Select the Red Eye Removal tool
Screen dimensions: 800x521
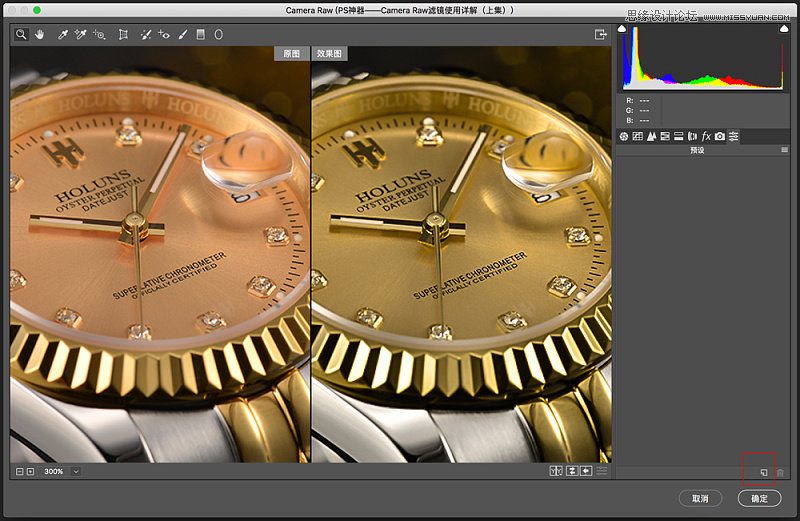point(164,35)
